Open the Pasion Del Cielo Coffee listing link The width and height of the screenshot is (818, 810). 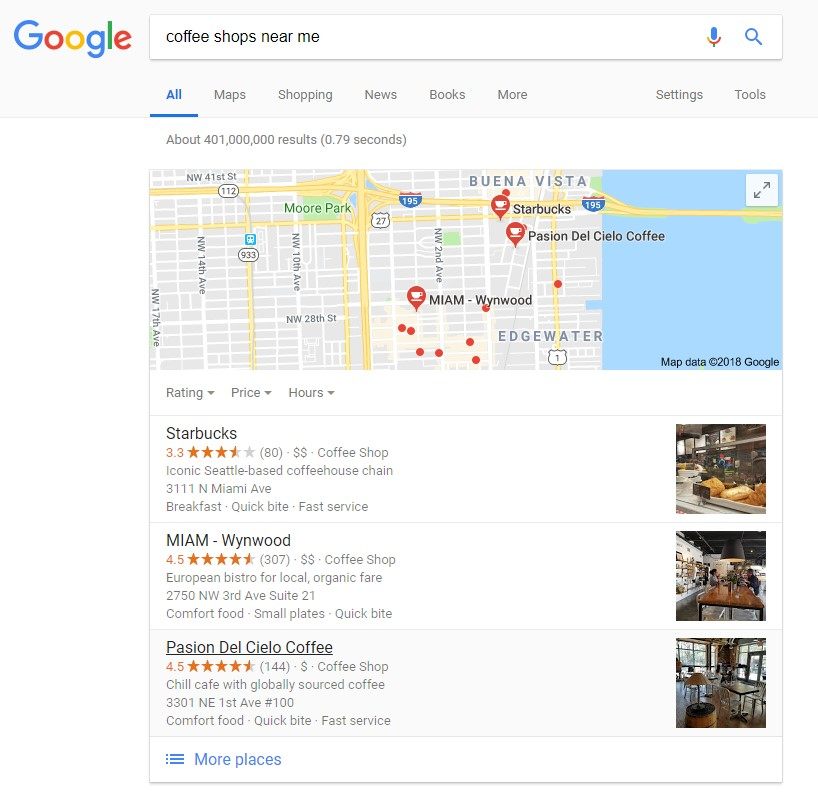click(x=249, y=647)
